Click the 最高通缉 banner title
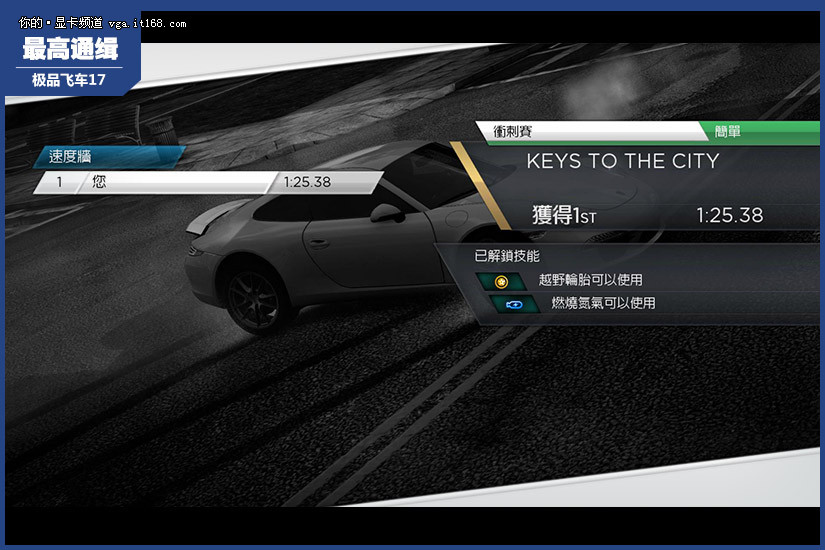Viewport: 825px width, 550px height. coord(70,49)
